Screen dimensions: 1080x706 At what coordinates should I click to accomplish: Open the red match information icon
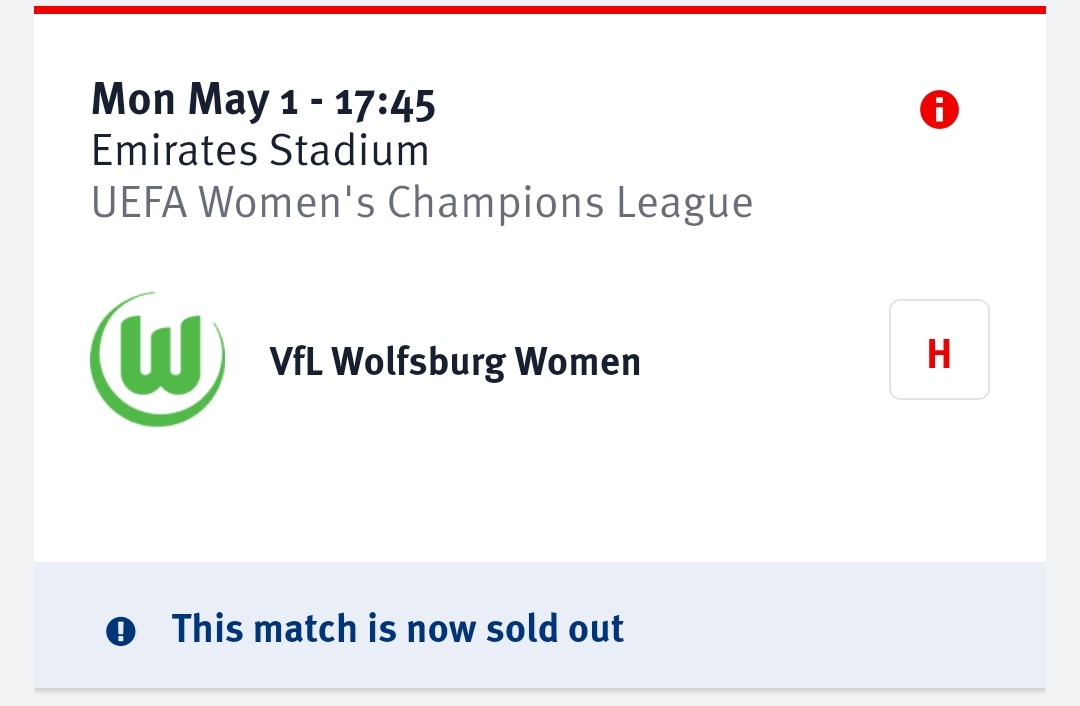click(939, 110)
